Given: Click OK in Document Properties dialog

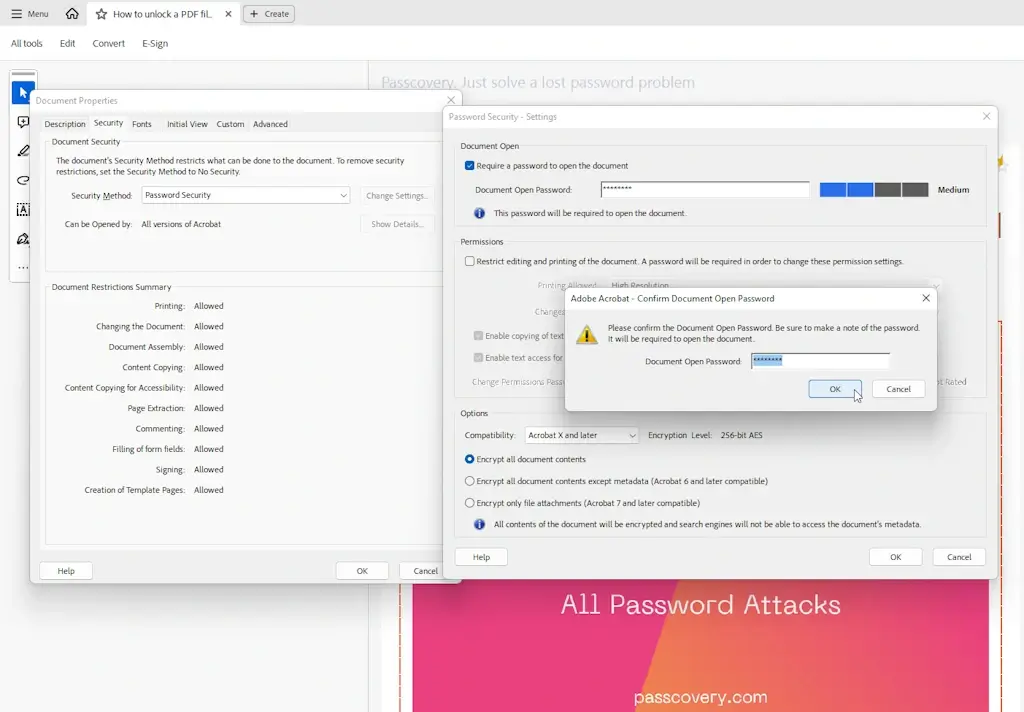Looking at the screenshot, I should (x=362, y=571).
